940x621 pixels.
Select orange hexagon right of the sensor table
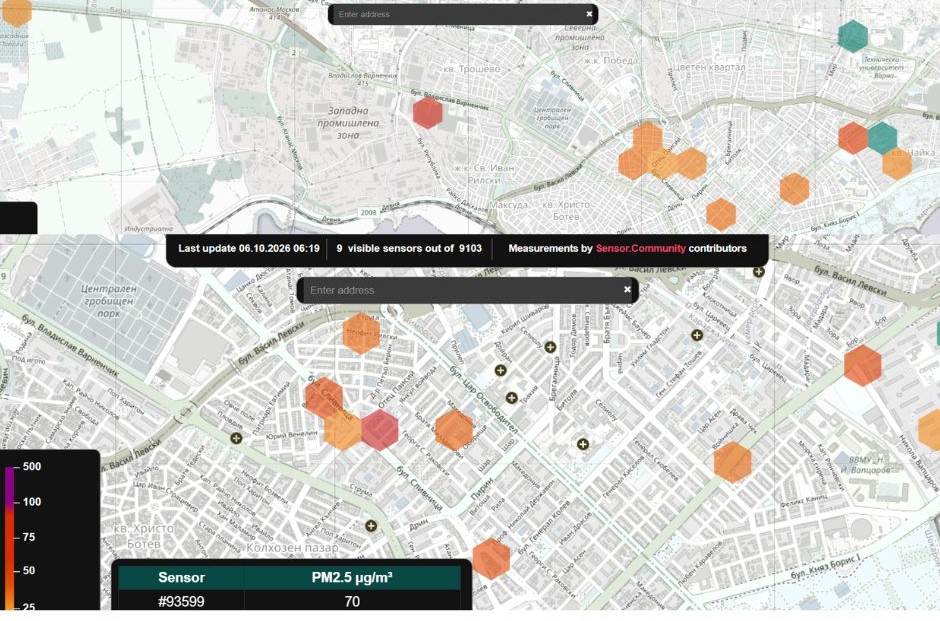point(491,559)
